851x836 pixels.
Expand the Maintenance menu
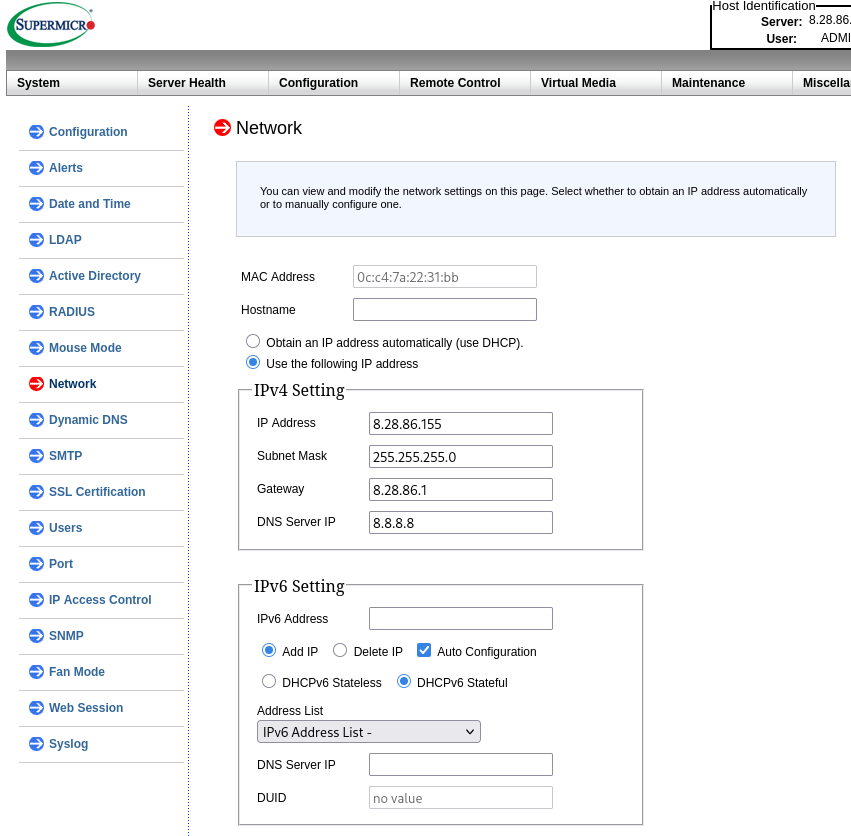pyautogui.click(x=708, y=83)
